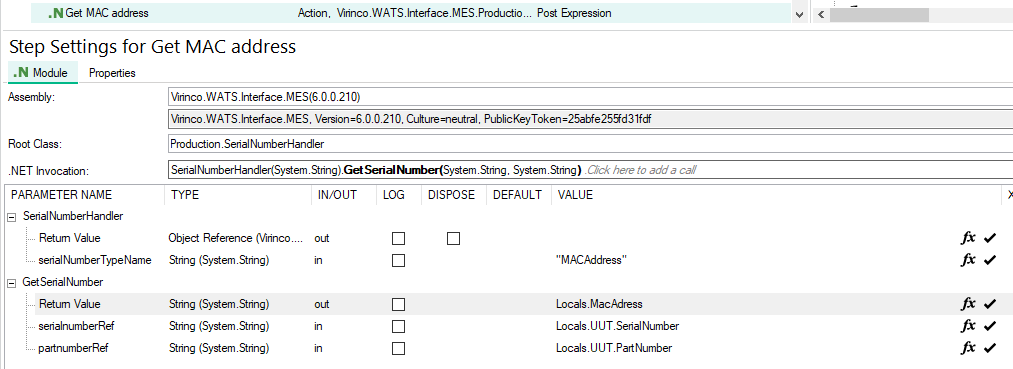Click the DISPOSE column header
This screenshot has width=1013, height=369.
(x=451, y=195)
